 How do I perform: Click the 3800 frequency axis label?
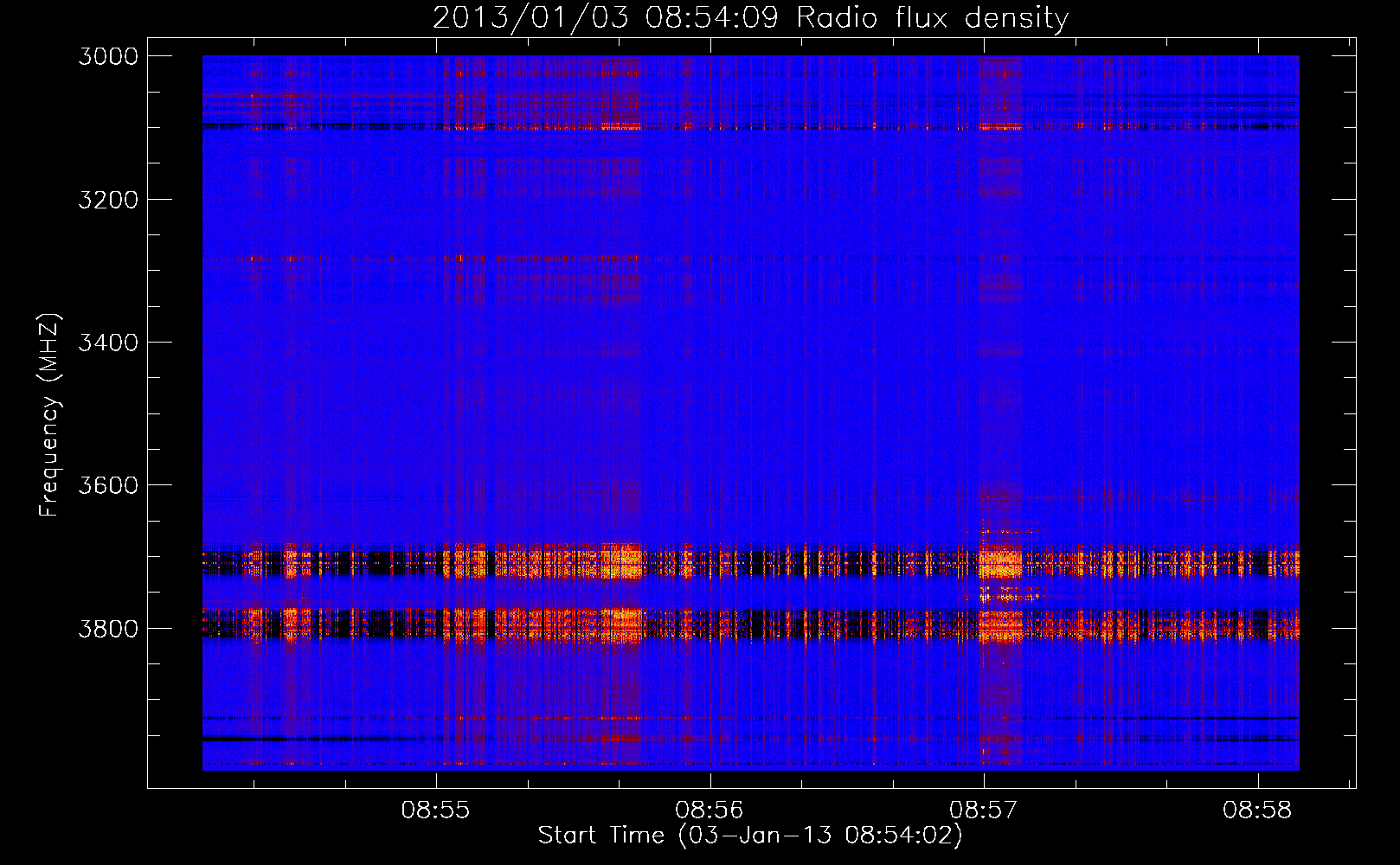coord(108,628)
